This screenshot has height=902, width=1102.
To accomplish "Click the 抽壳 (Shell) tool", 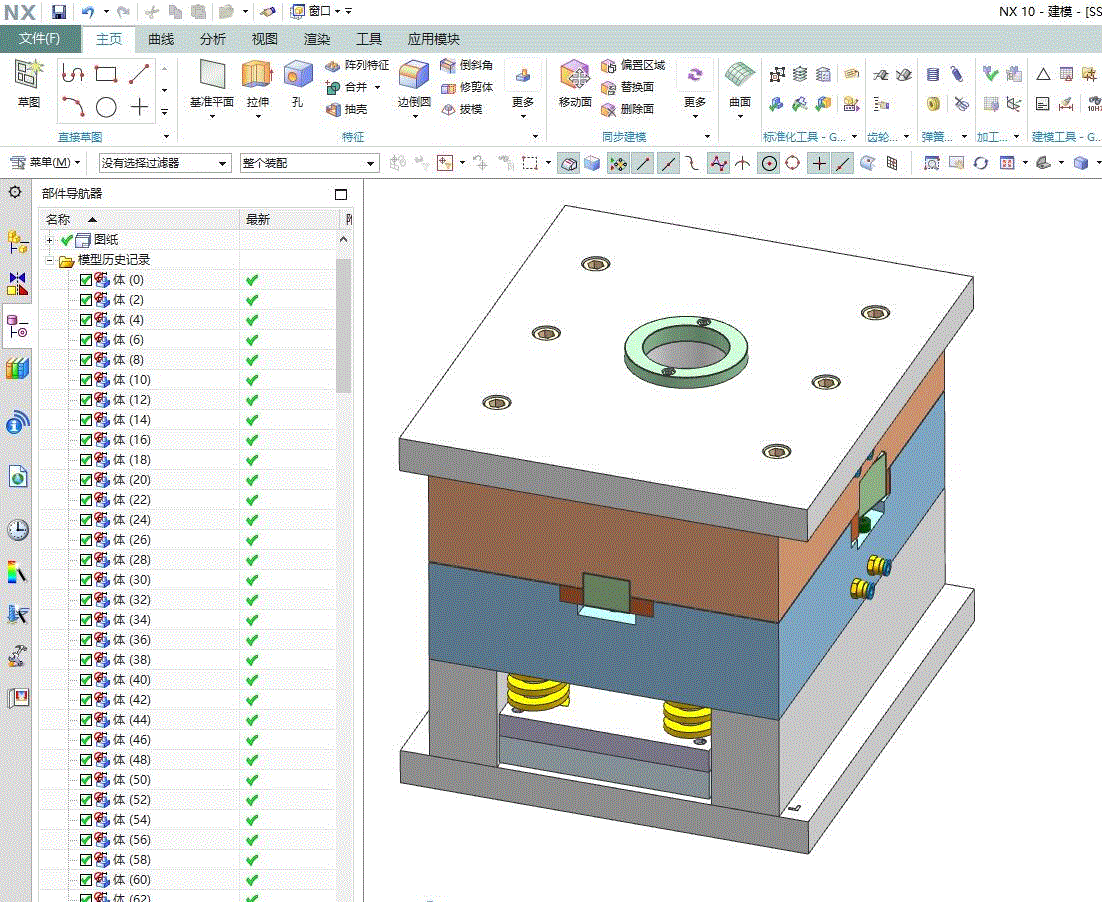I will (347, 109).
